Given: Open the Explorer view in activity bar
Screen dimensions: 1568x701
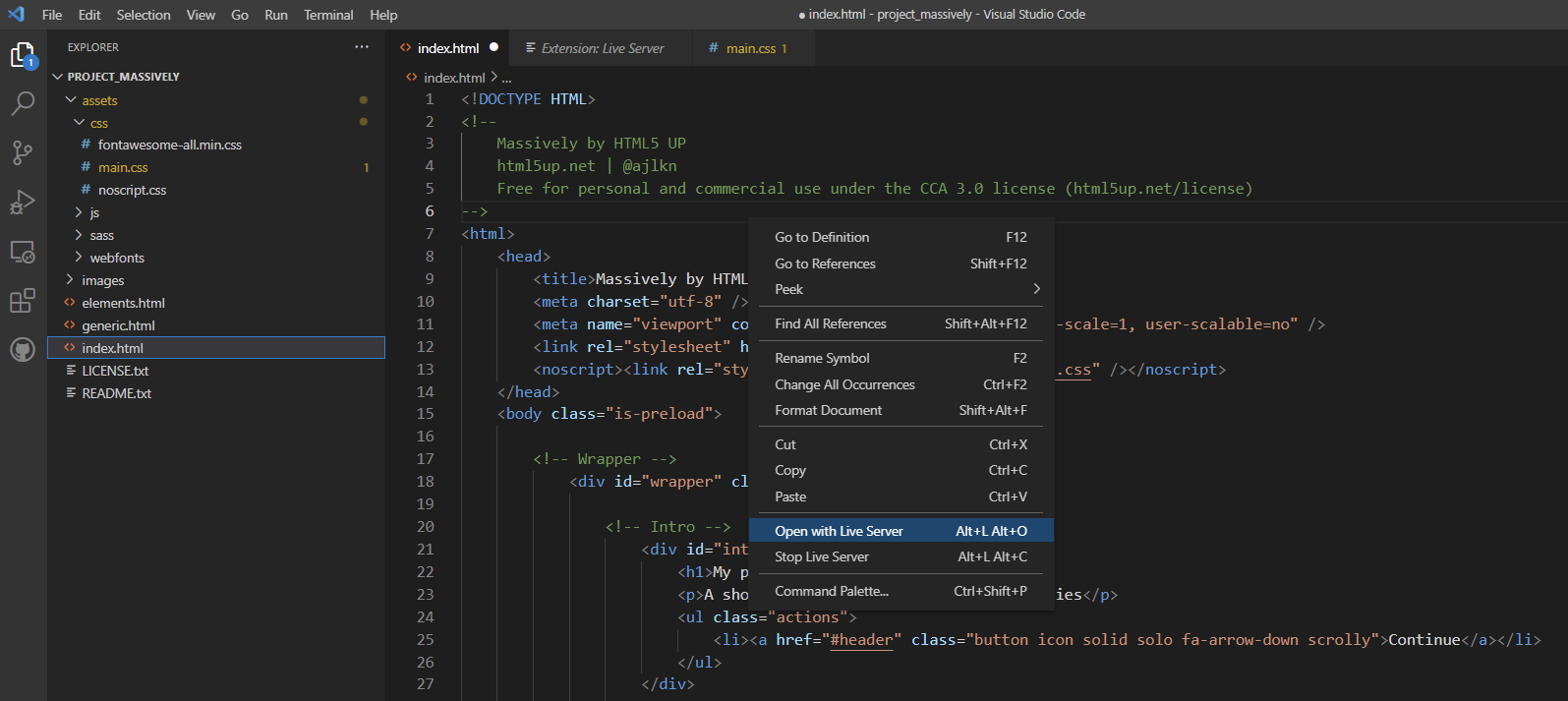Looking at the screenshot, I should pyautogui.click(x=23, y=55).
